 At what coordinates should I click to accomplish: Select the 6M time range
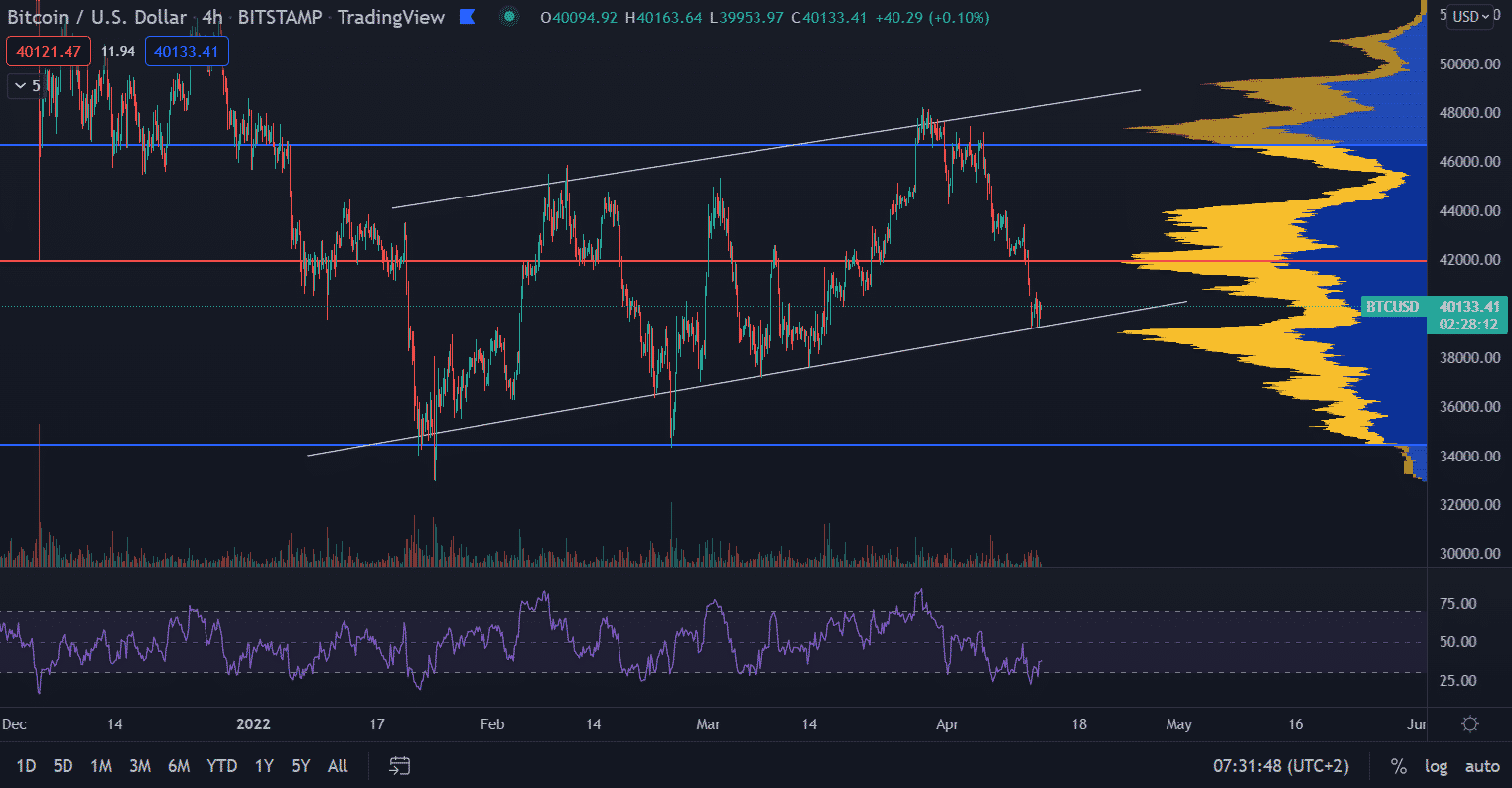coord(179,766)
